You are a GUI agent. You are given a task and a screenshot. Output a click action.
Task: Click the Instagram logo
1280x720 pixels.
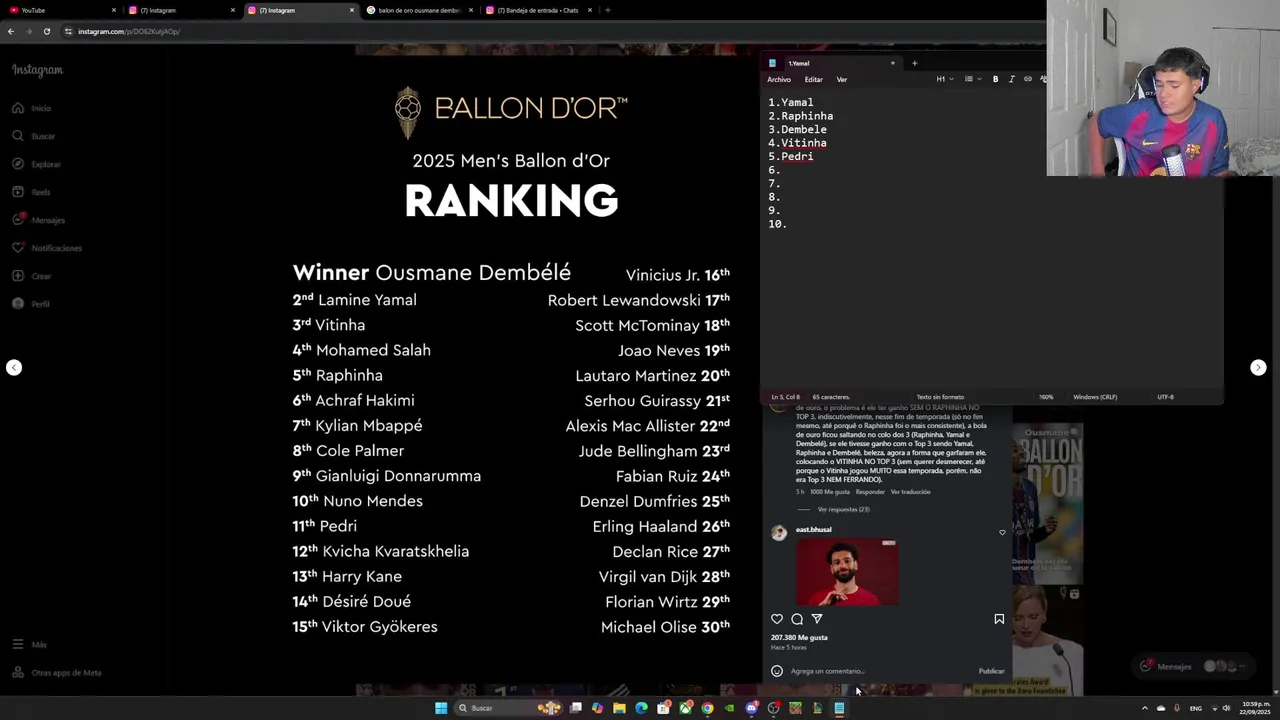click(37, 70)
